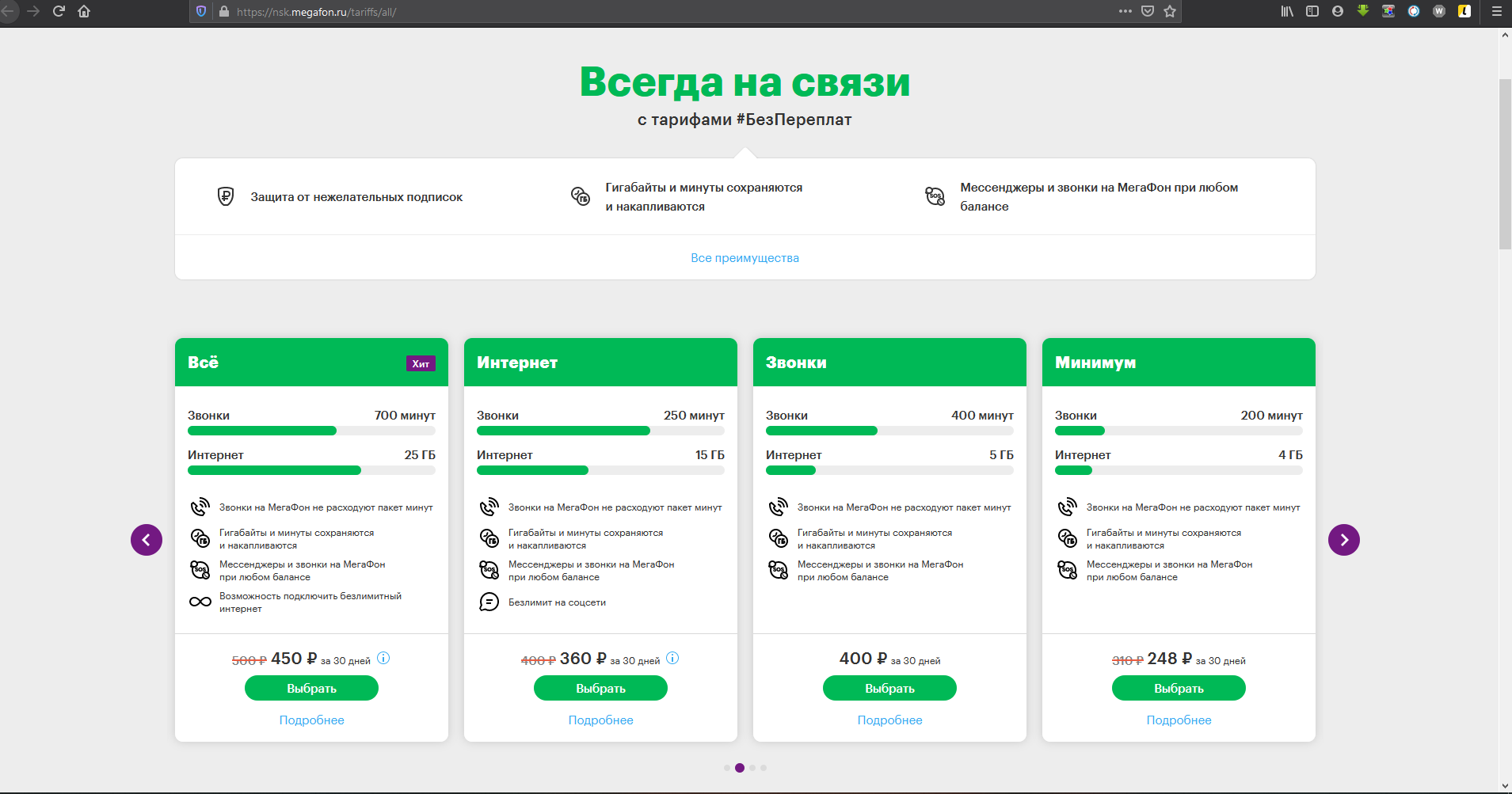Screen dimensions: 1512x794
Task: Open the Firefox hamburger menu
Action: (x=1496, y=11)
